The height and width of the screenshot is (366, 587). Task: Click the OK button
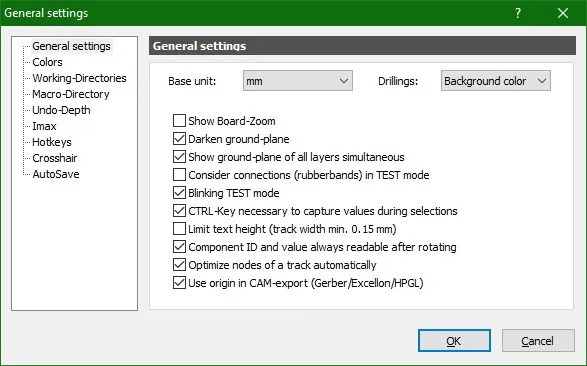click(x=454, y=341)
